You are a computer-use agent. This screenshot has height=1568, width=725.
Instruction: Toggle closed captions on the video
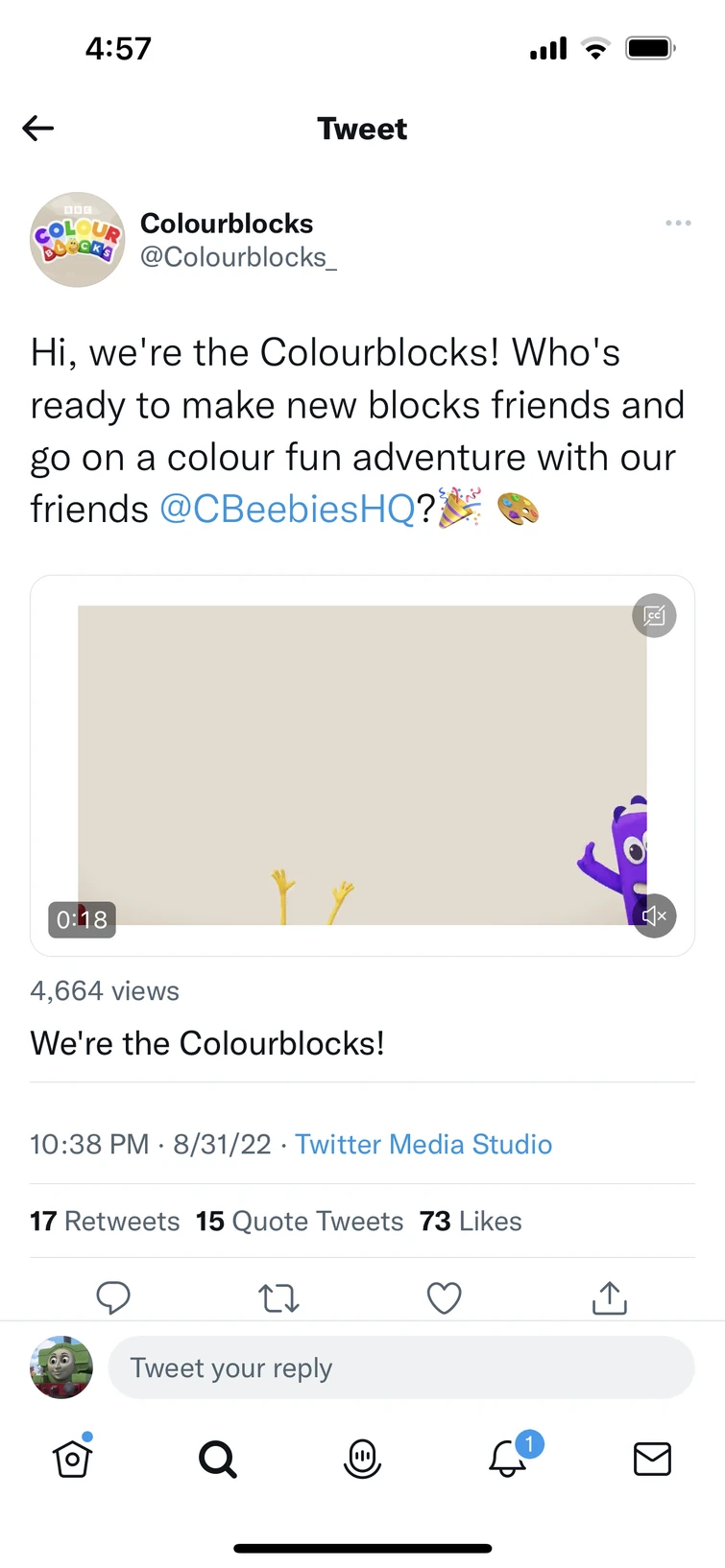coord(654,615)
